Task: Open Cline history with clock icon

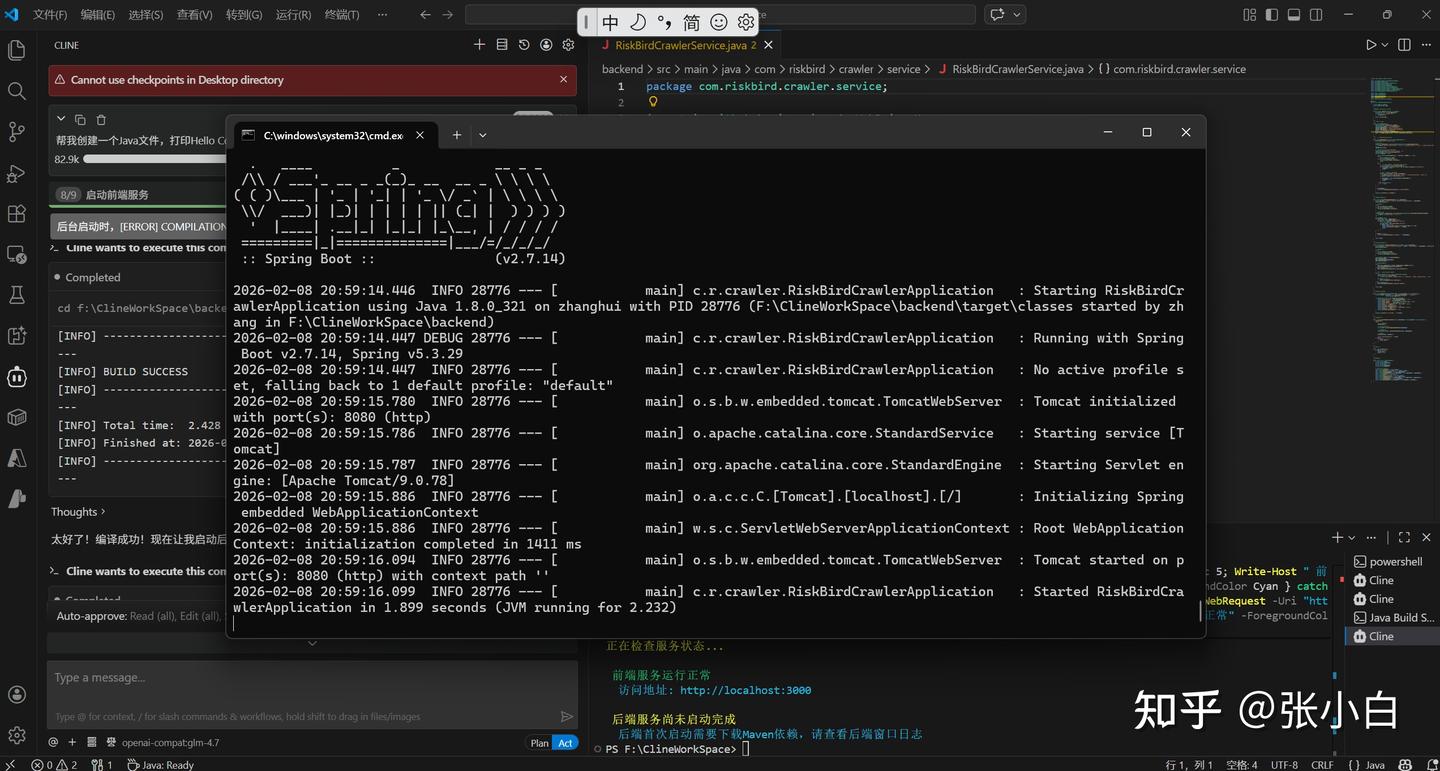Action: pyautogui.click(x=524, y=45)
